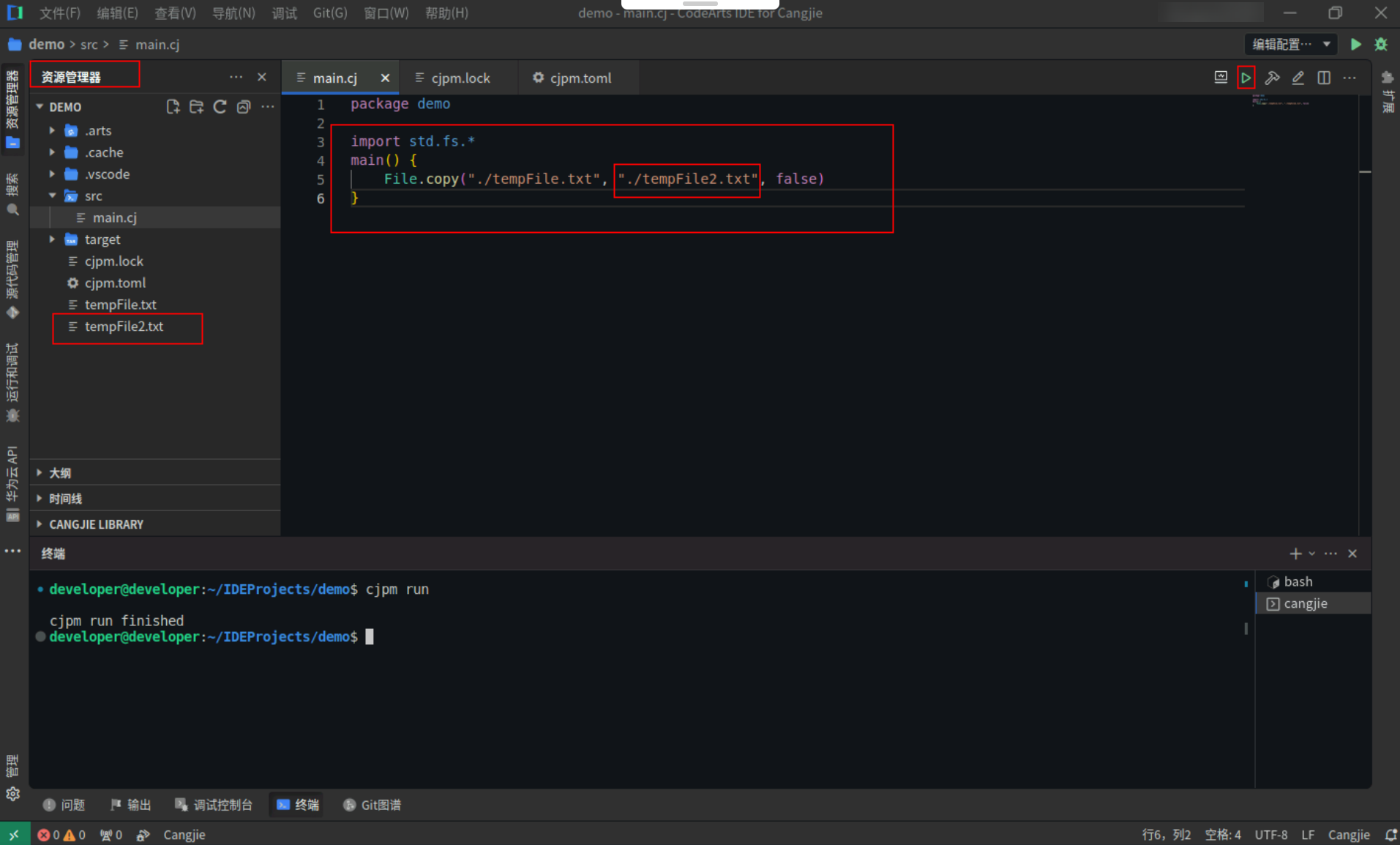
Task: Open the edit configuration dropdown
Action: 1291,45
